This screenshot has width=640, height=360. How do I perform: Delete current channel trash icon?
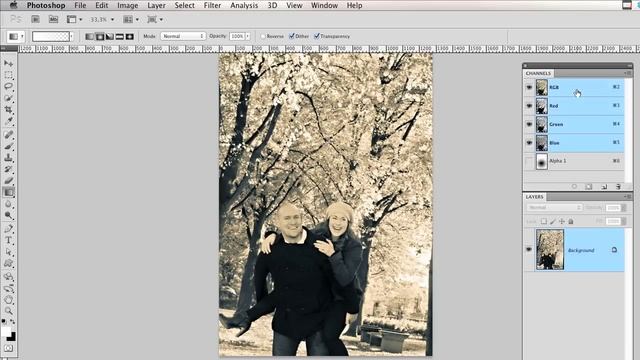pos(618,187)
